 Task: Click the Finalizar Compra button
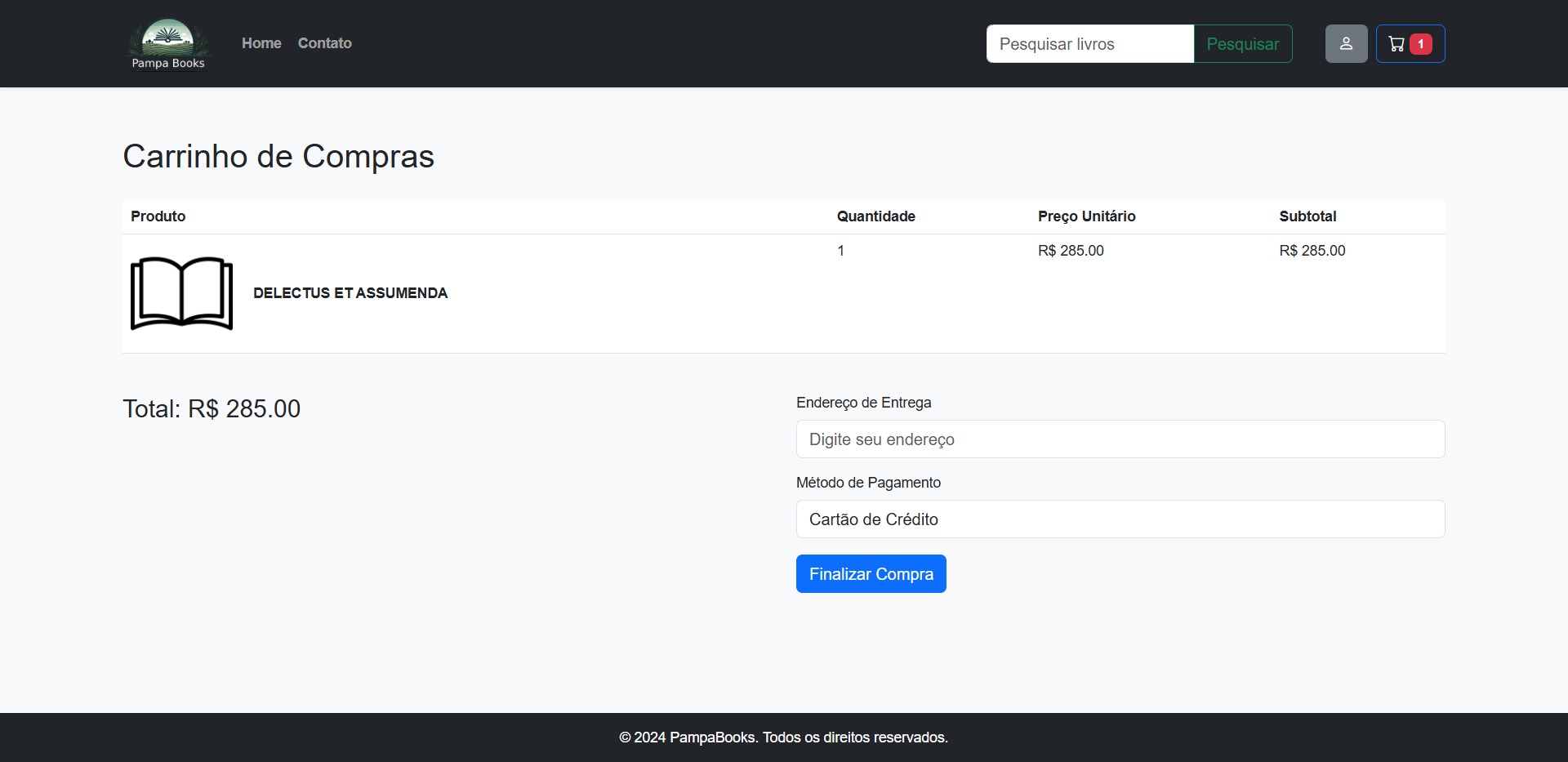(871, 573)
